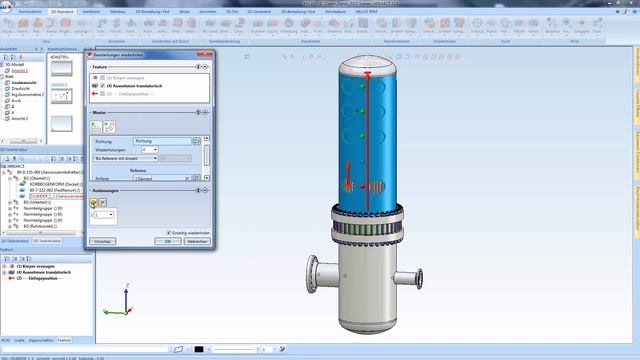The image size is (640, 360).
Task: Click the red arrow icon of Einfügeposition in dialog
Action: (95, 94)
